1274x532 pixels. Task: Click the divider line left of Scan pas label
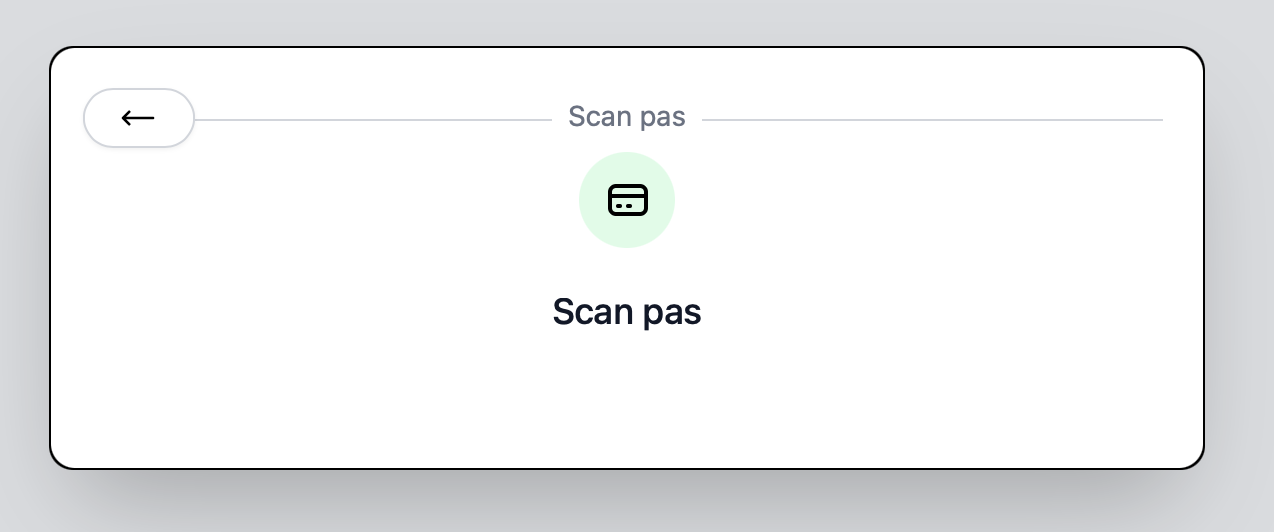coord(373,120)
